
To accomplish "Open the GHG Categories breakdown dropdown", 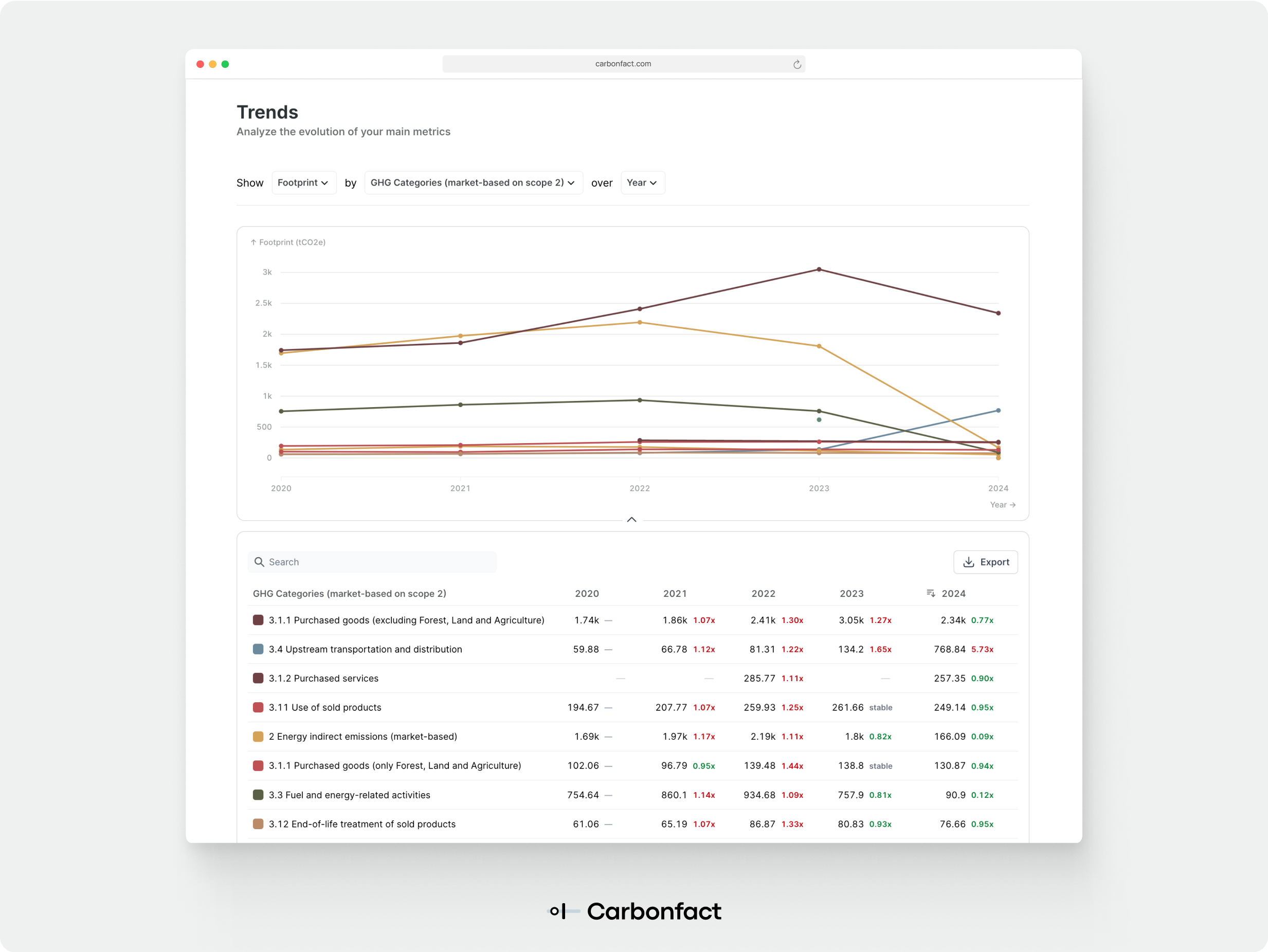I will pyautogui.click(x=473, y=182).
